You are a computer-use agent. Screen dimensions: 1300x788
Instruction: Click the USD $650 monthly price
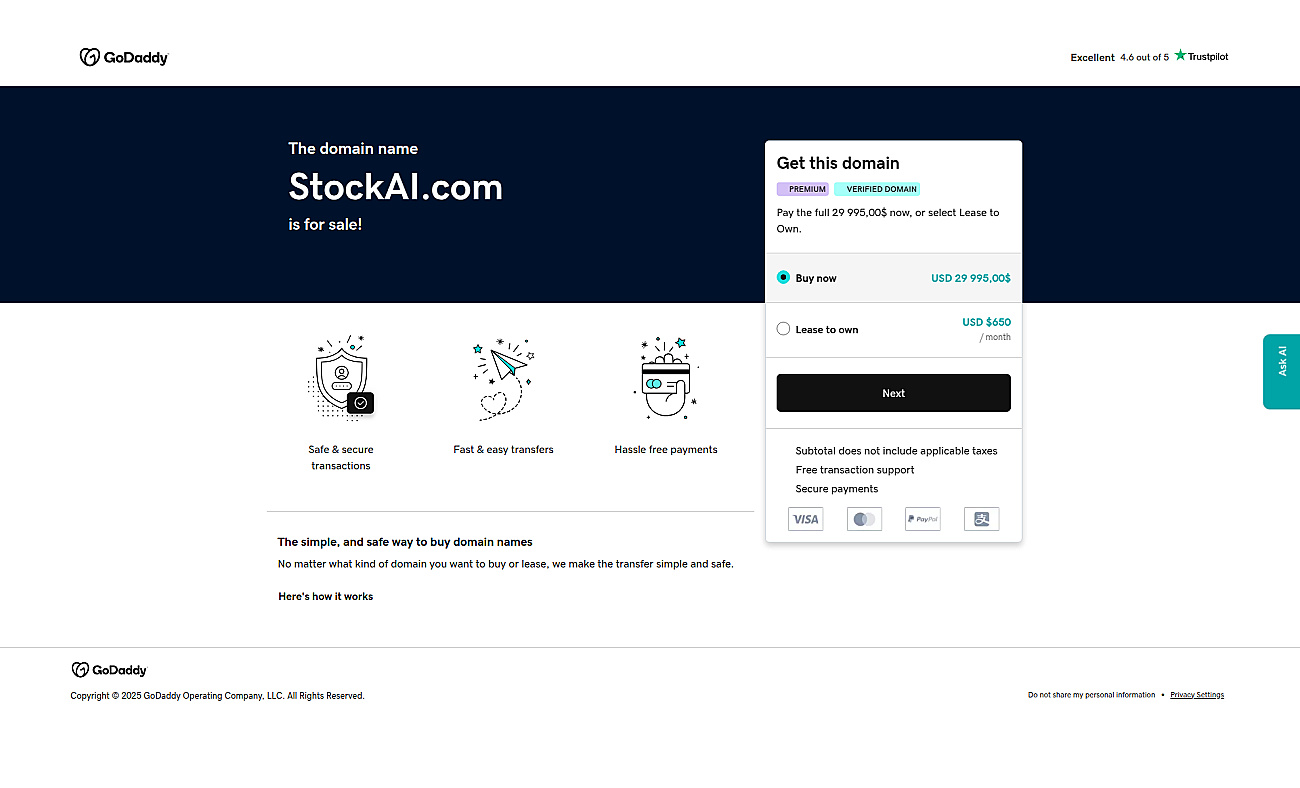tap(986, 322)
